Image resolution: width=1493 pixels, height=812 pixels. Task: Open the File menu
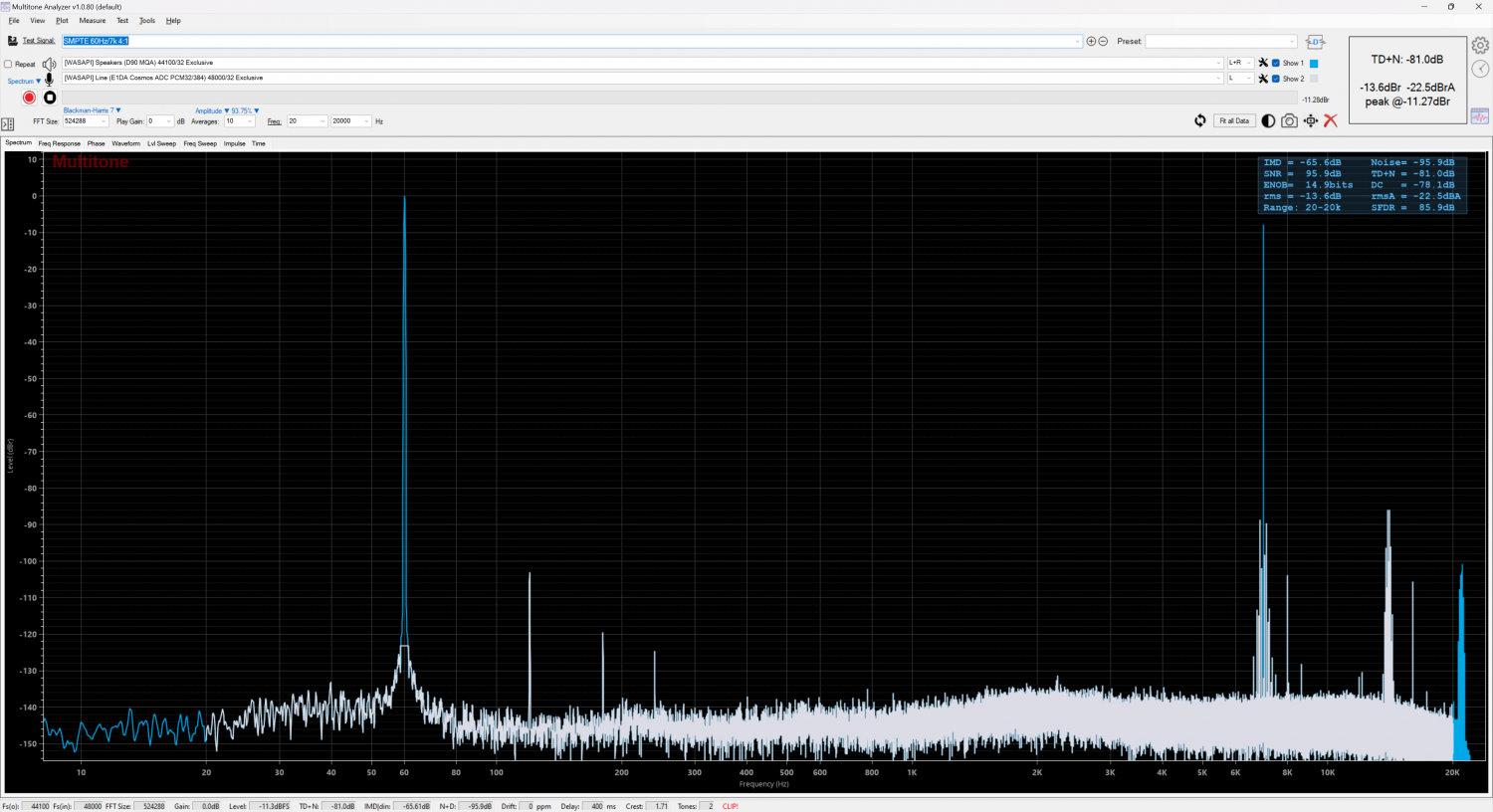14,21
